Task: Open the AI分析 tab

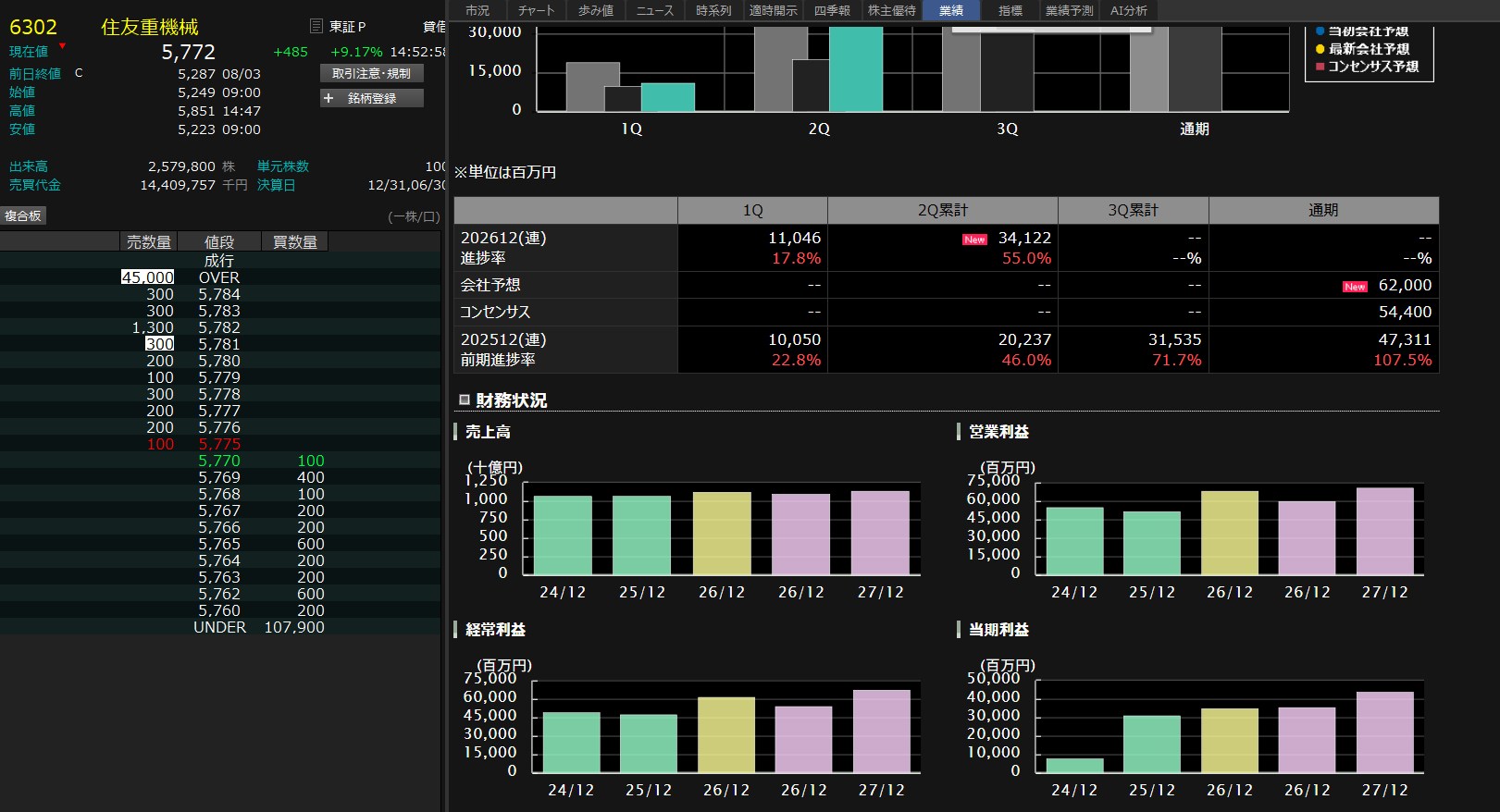Action: [x=1128, y=10]
